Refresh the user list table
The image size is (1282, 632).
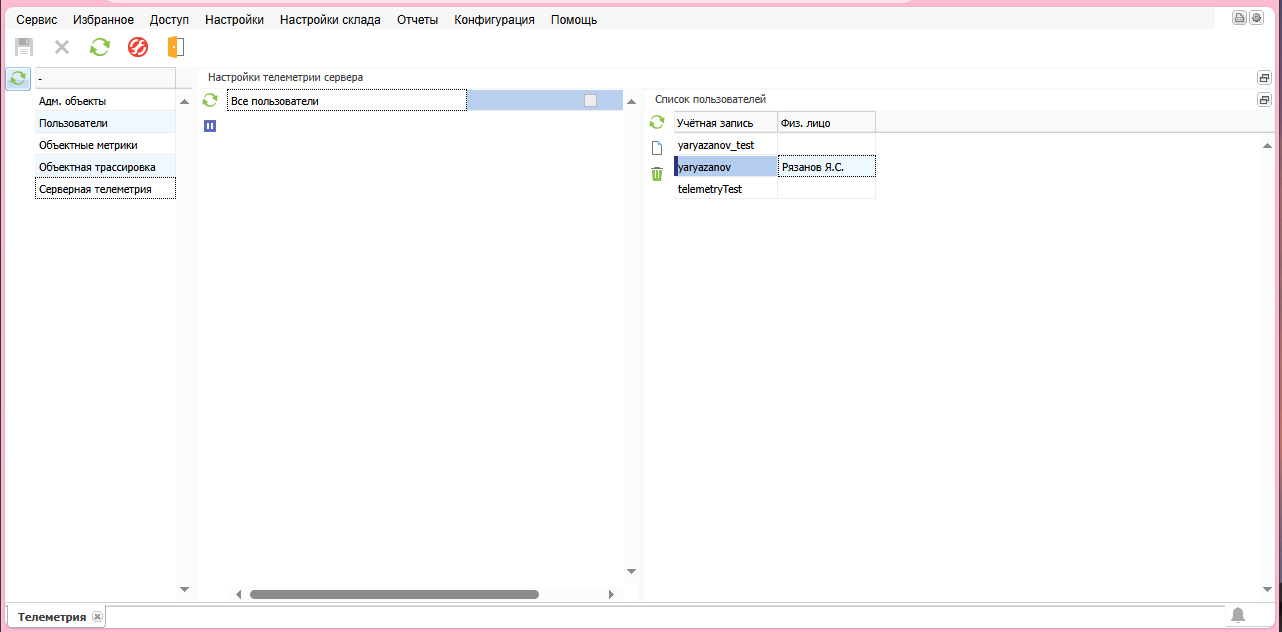click(x=657, y=122)
